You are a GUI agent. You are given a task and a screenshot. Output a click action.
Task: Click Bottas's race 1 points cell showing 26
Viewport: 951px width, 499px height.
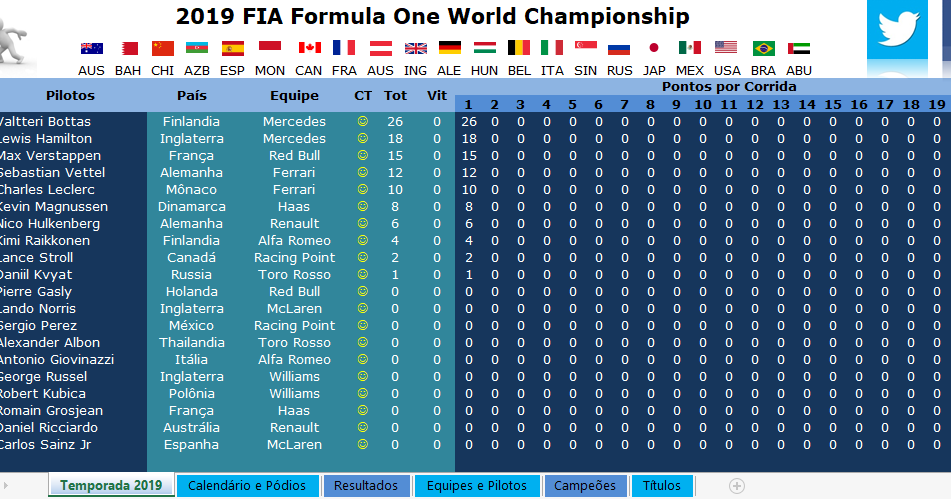point(469,121)
